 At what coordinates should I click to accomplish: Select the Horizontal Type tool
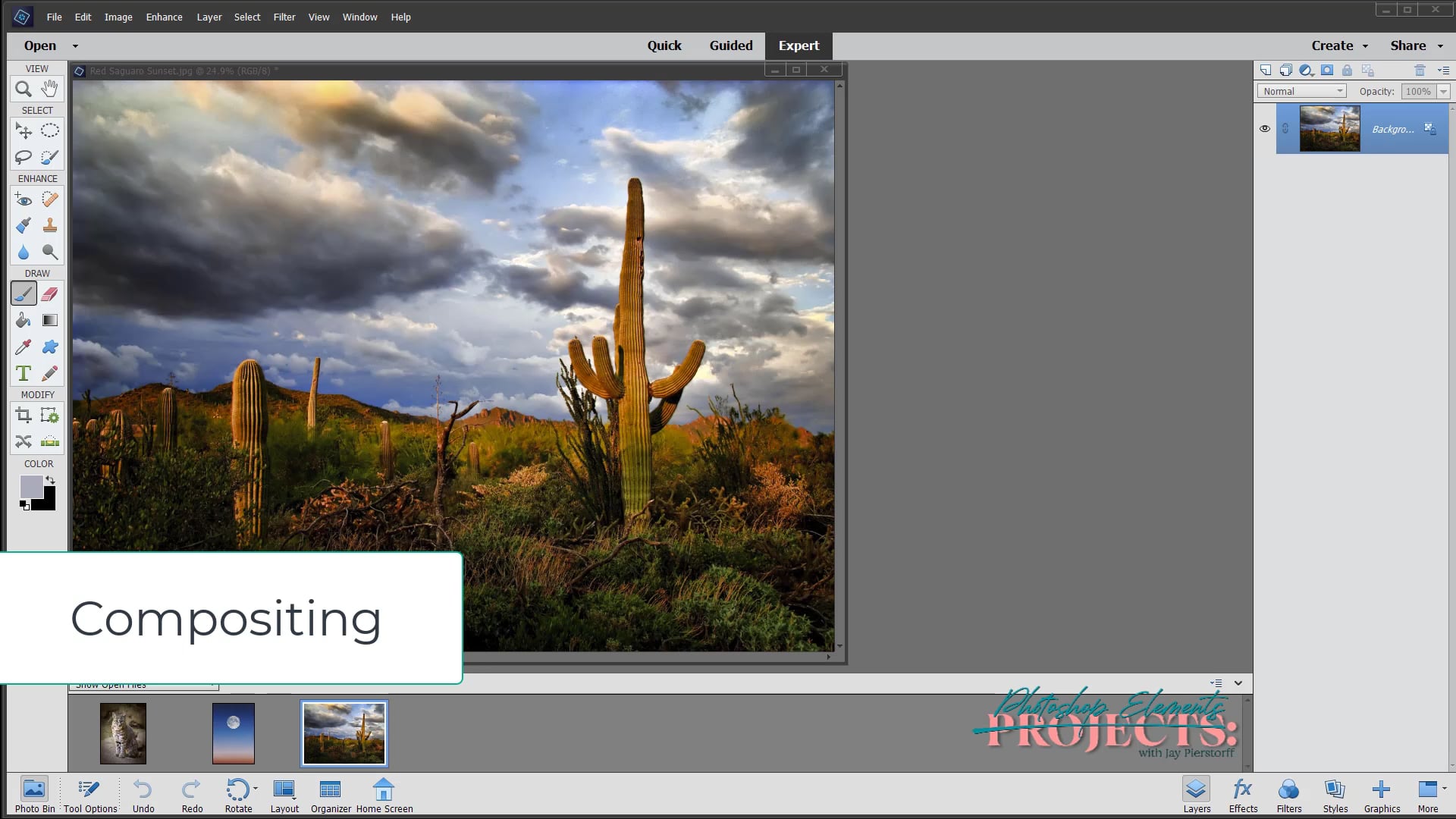coord(24,374)
